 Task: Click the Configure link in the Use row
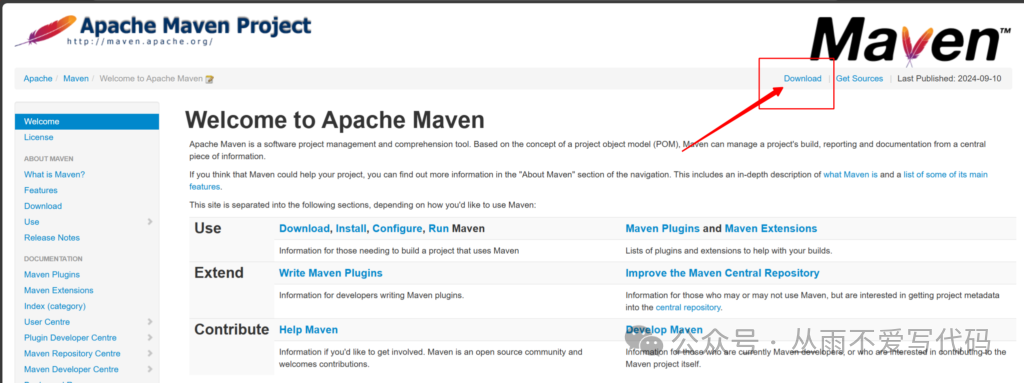[x=398, y=229]
